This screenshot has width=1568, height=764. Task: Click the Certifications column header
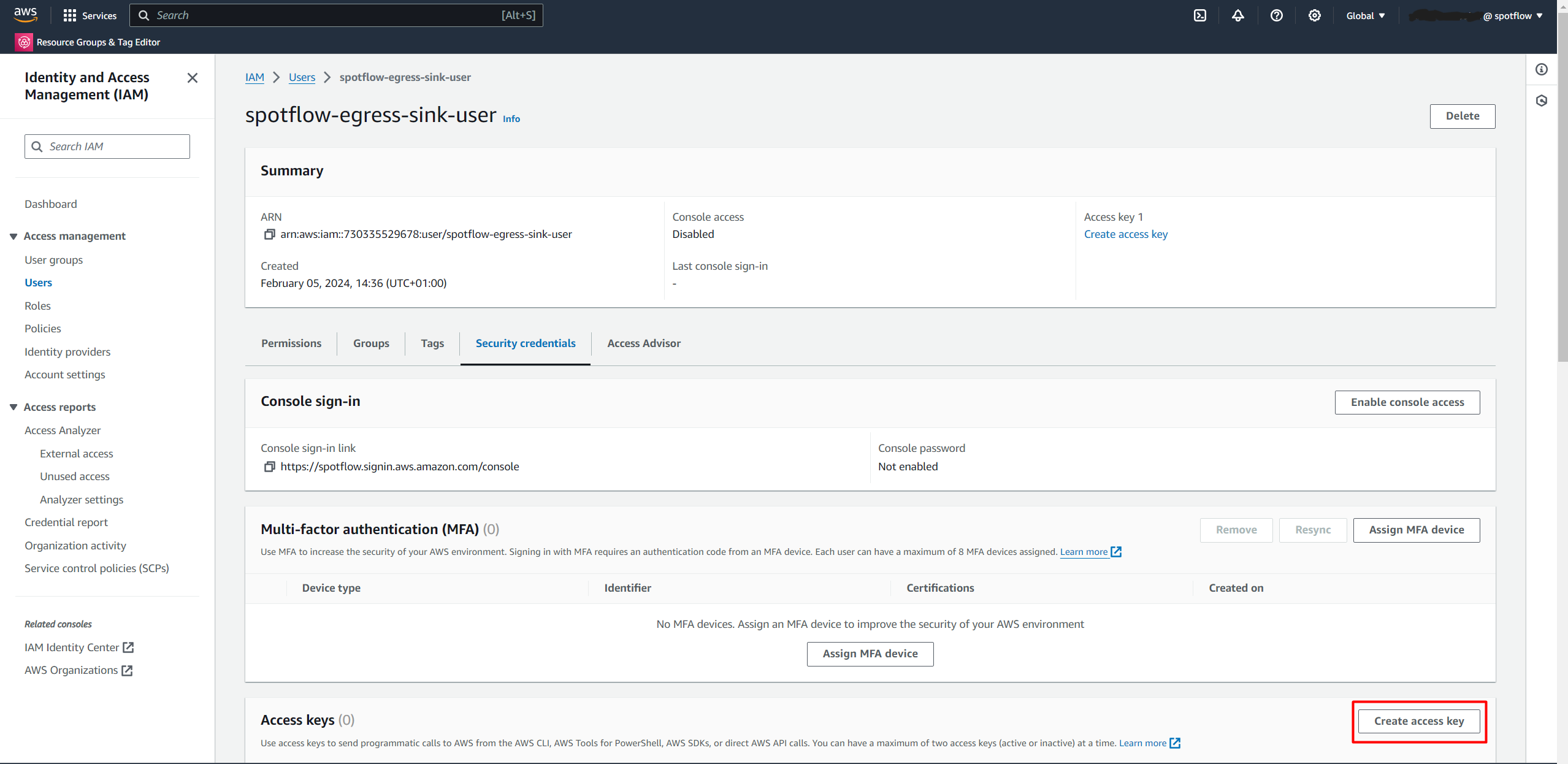(940, 588)
